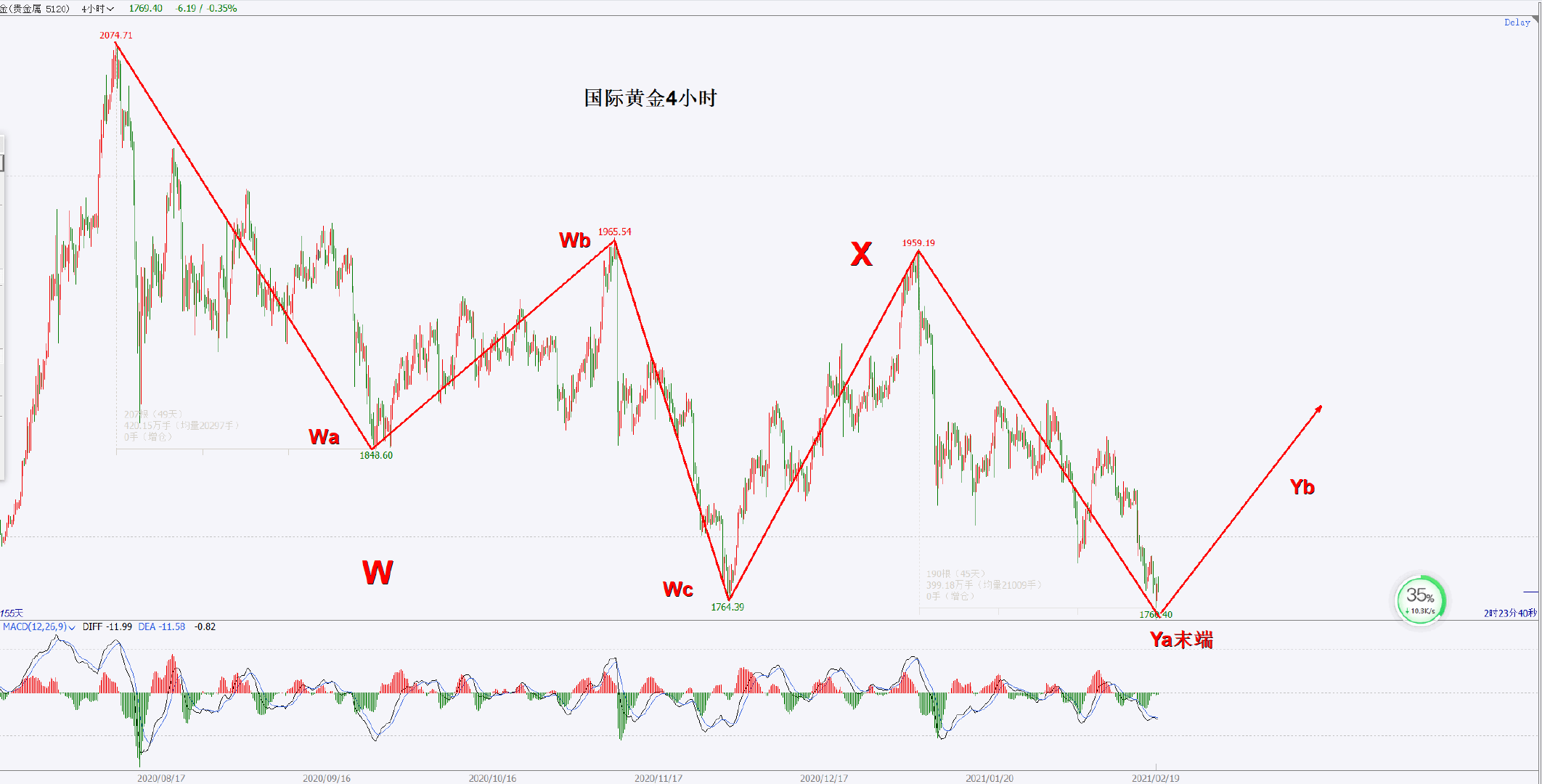This screenshot has height=784, width=1542.
Task: Select the chart title 国际黄金4小时
Action: [x=650, y=98]
